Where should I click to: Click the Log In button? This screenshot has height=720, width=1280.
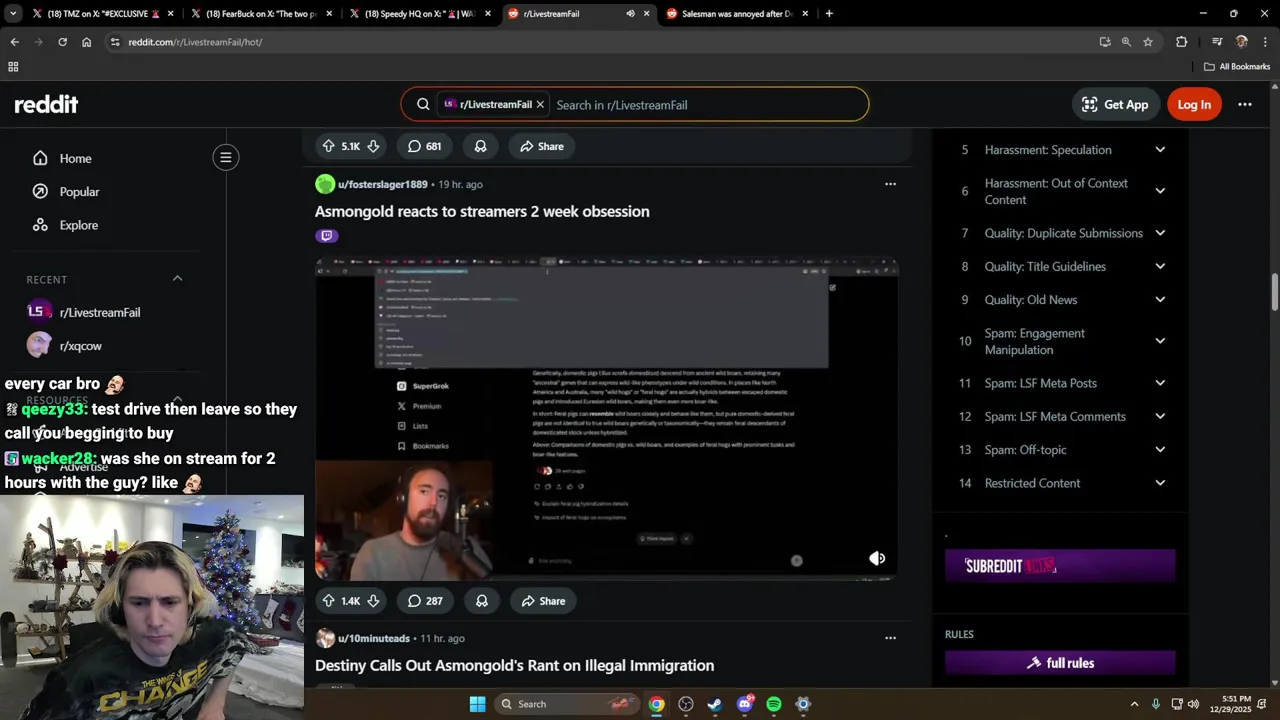point(1194,105)
